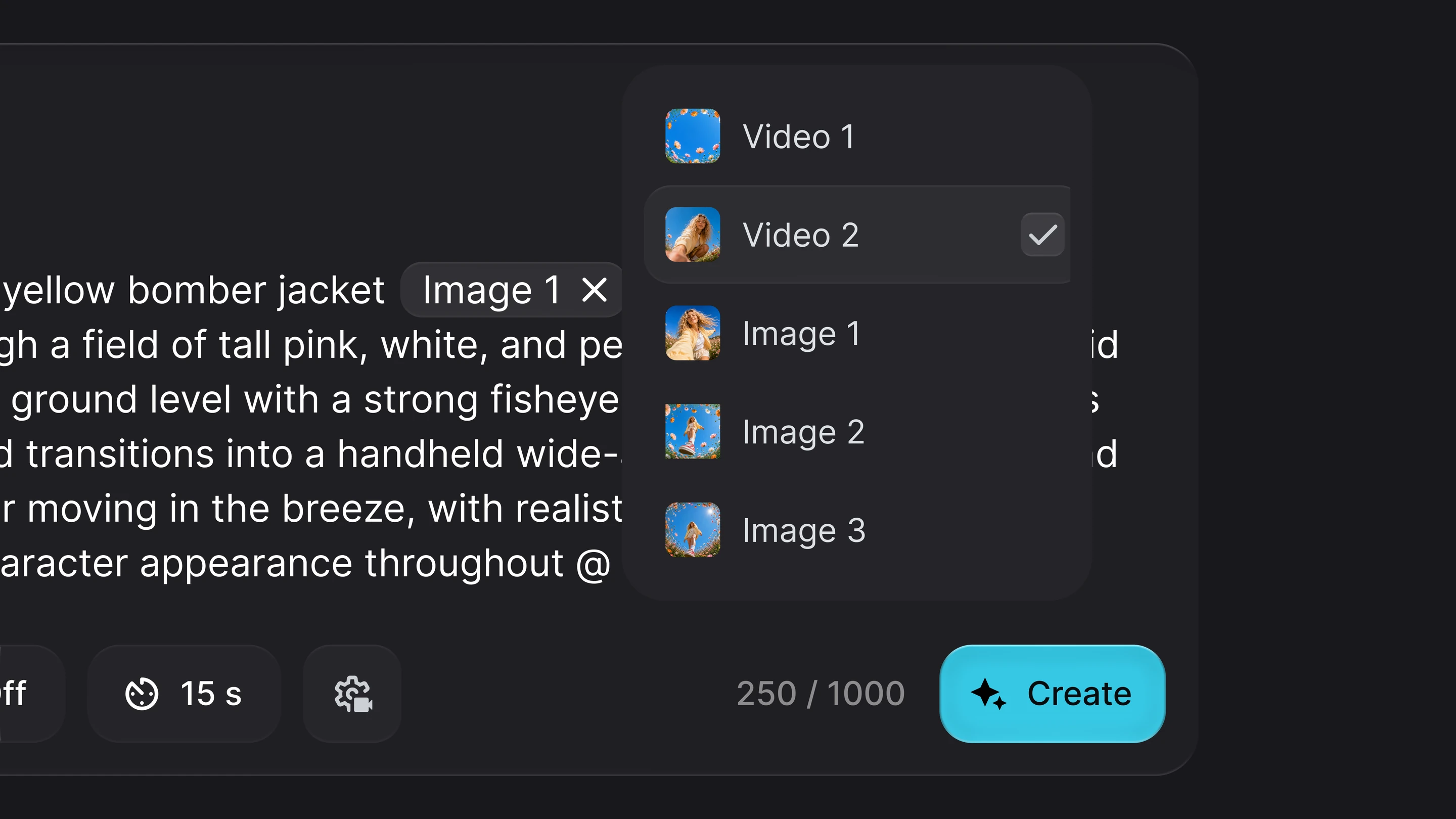Choose Image 2 from the reference list
Image resolution: width=1456 pixels, height=819 pixels.
[856, 431]
